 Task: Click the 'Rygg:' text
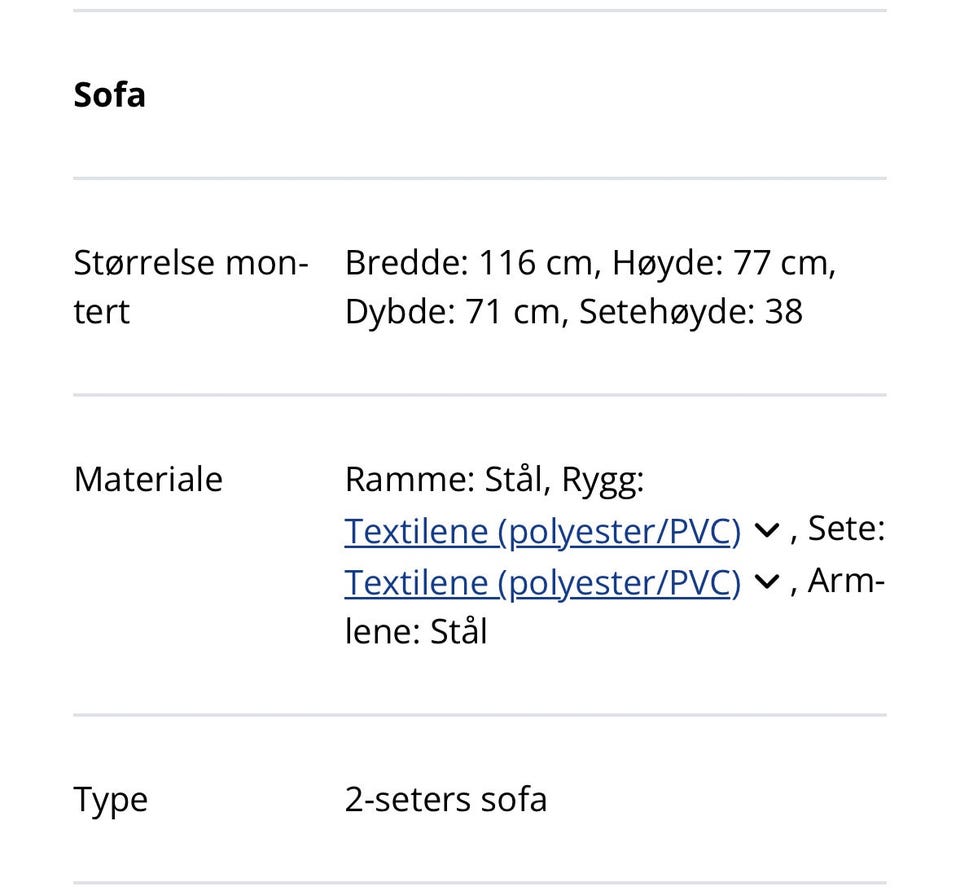point(603,479)
